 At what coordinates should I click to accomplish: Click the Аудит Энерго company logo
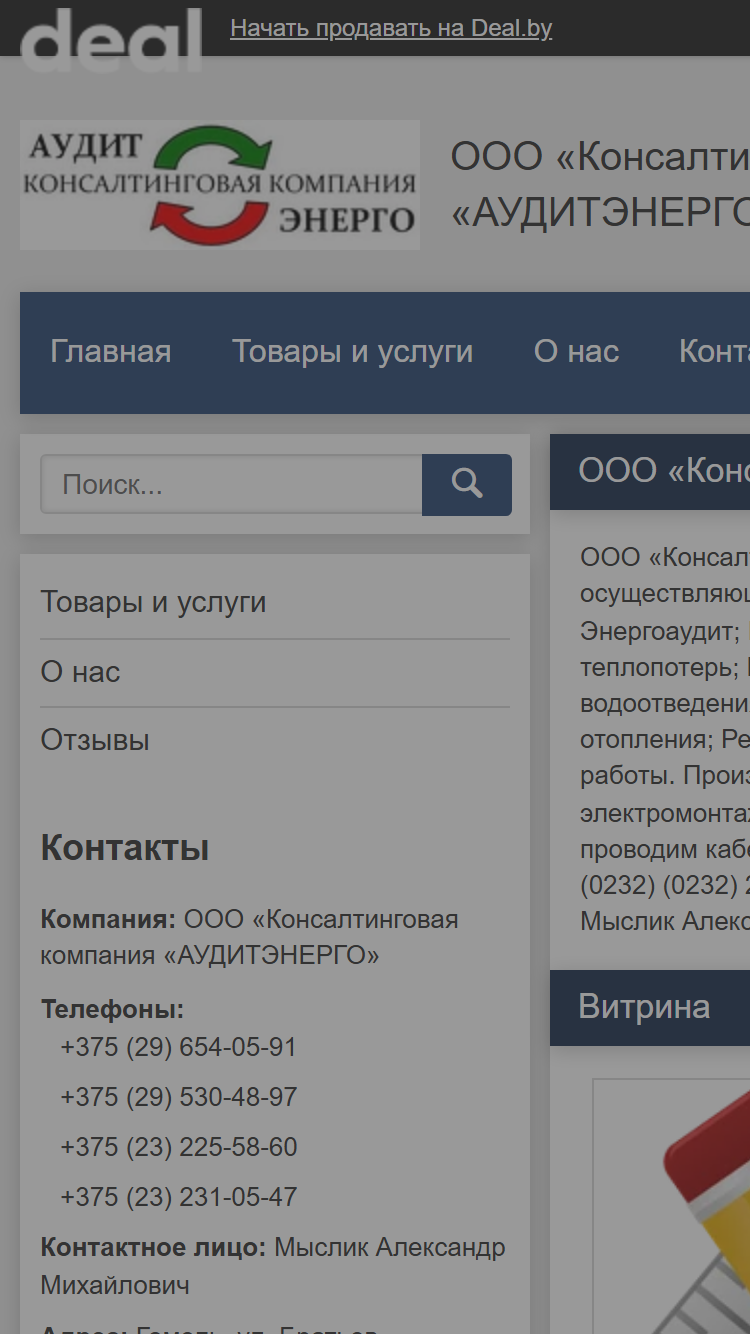tap(220, 185)
